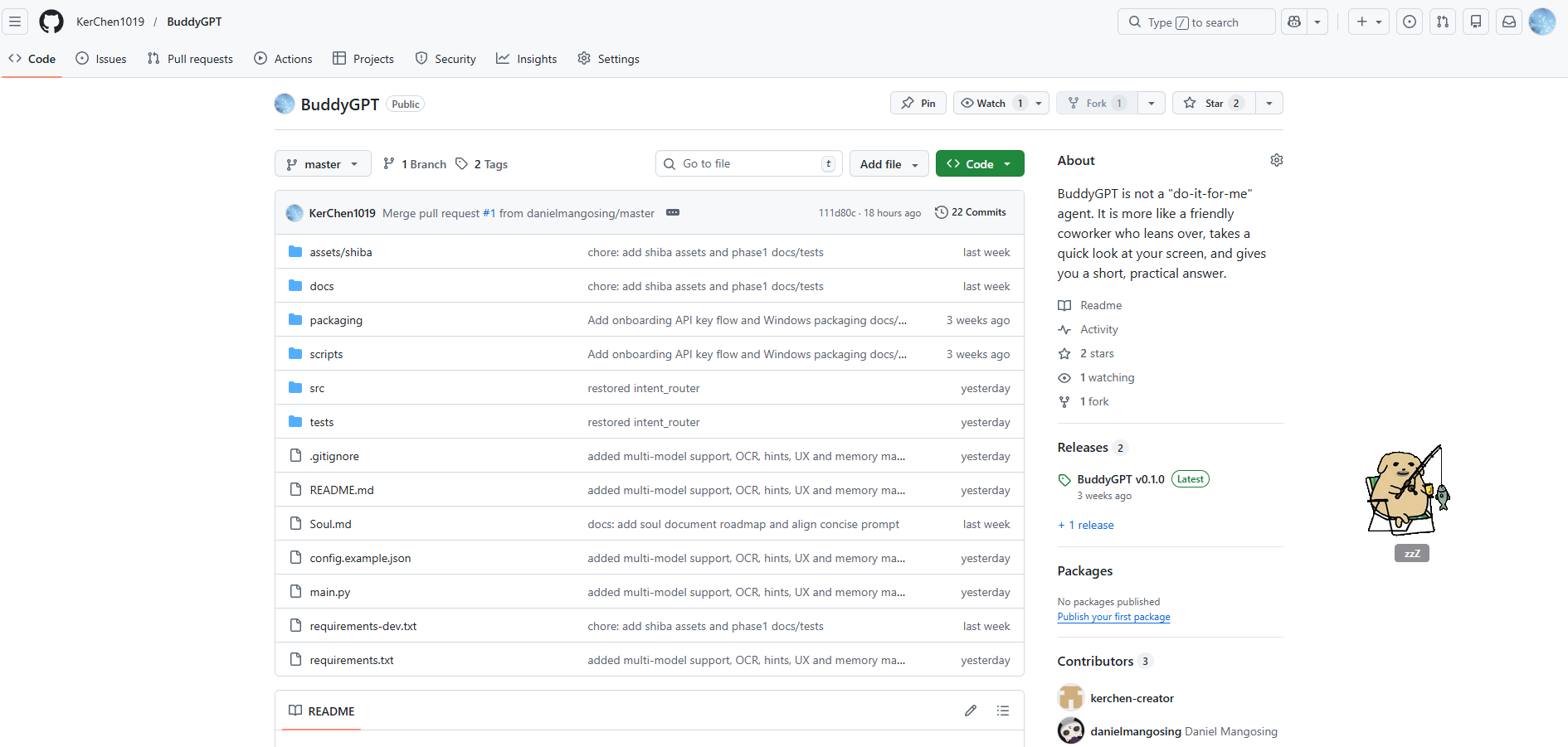Open requirements.txt file
This screenshot has width=1568, height=747.
coord(352,660)
